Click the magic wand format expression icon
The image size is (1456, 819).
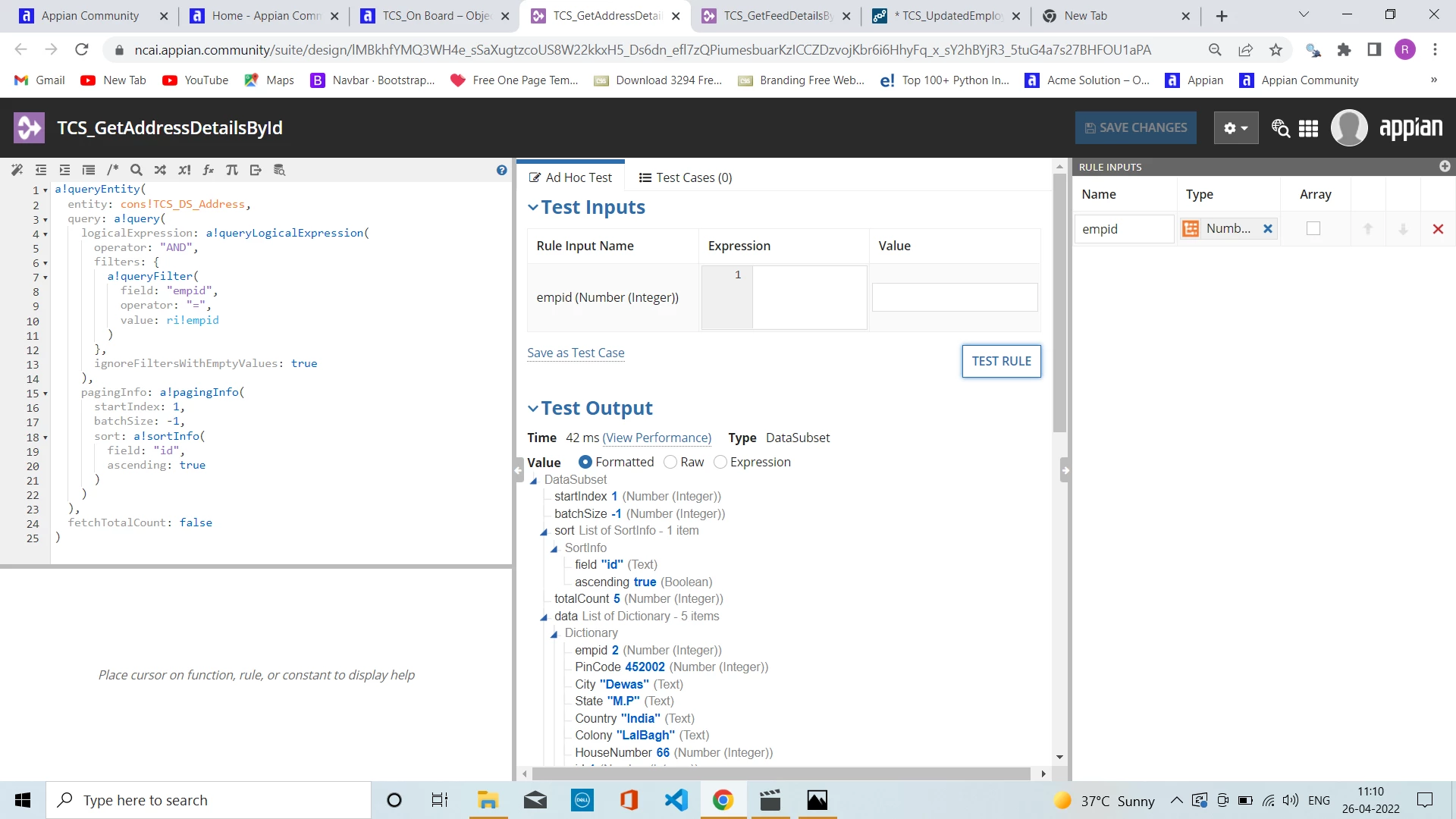pos(17,170)
